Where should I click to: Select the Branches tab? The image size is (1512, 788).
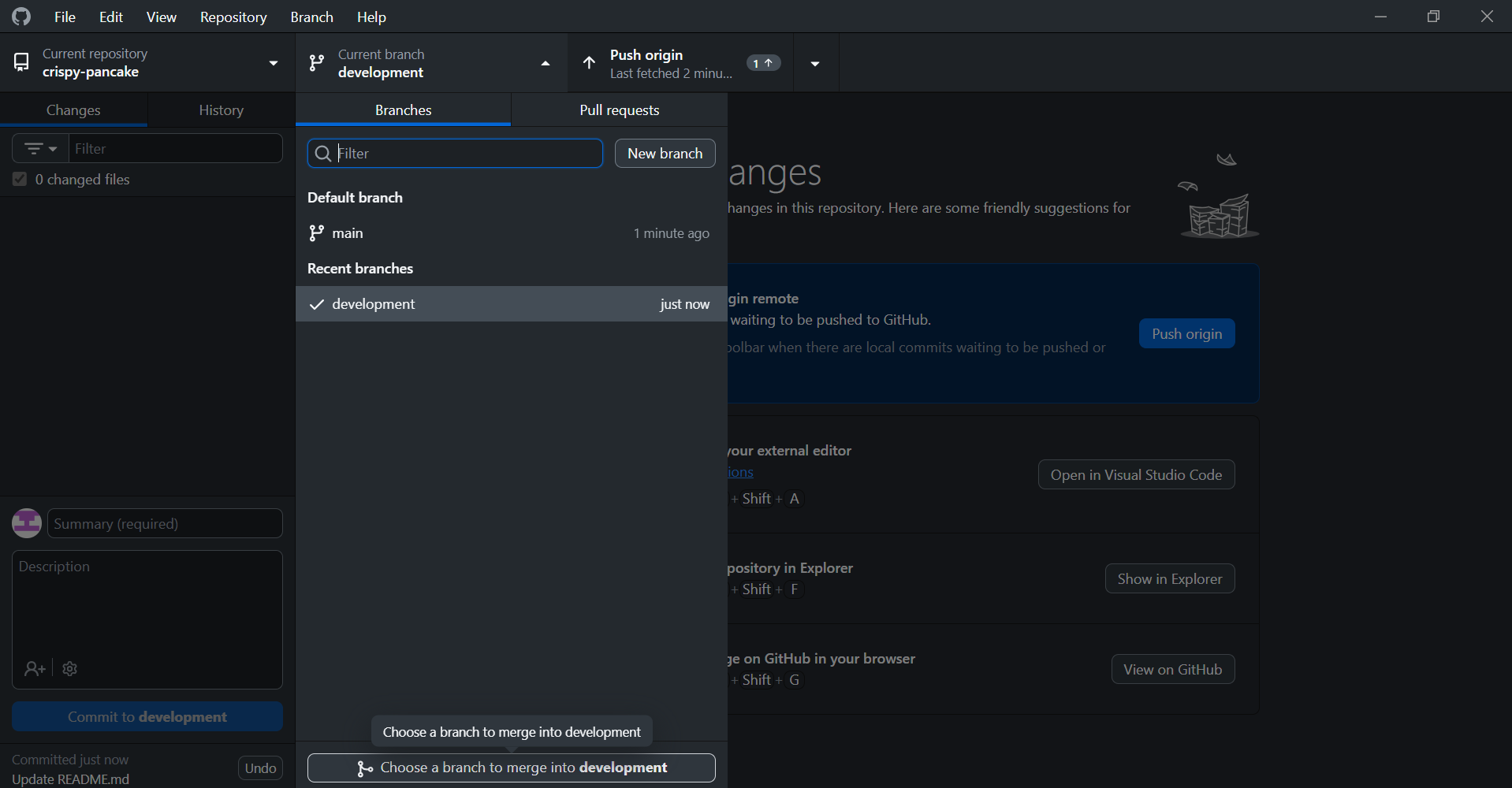tap(404, 110)
